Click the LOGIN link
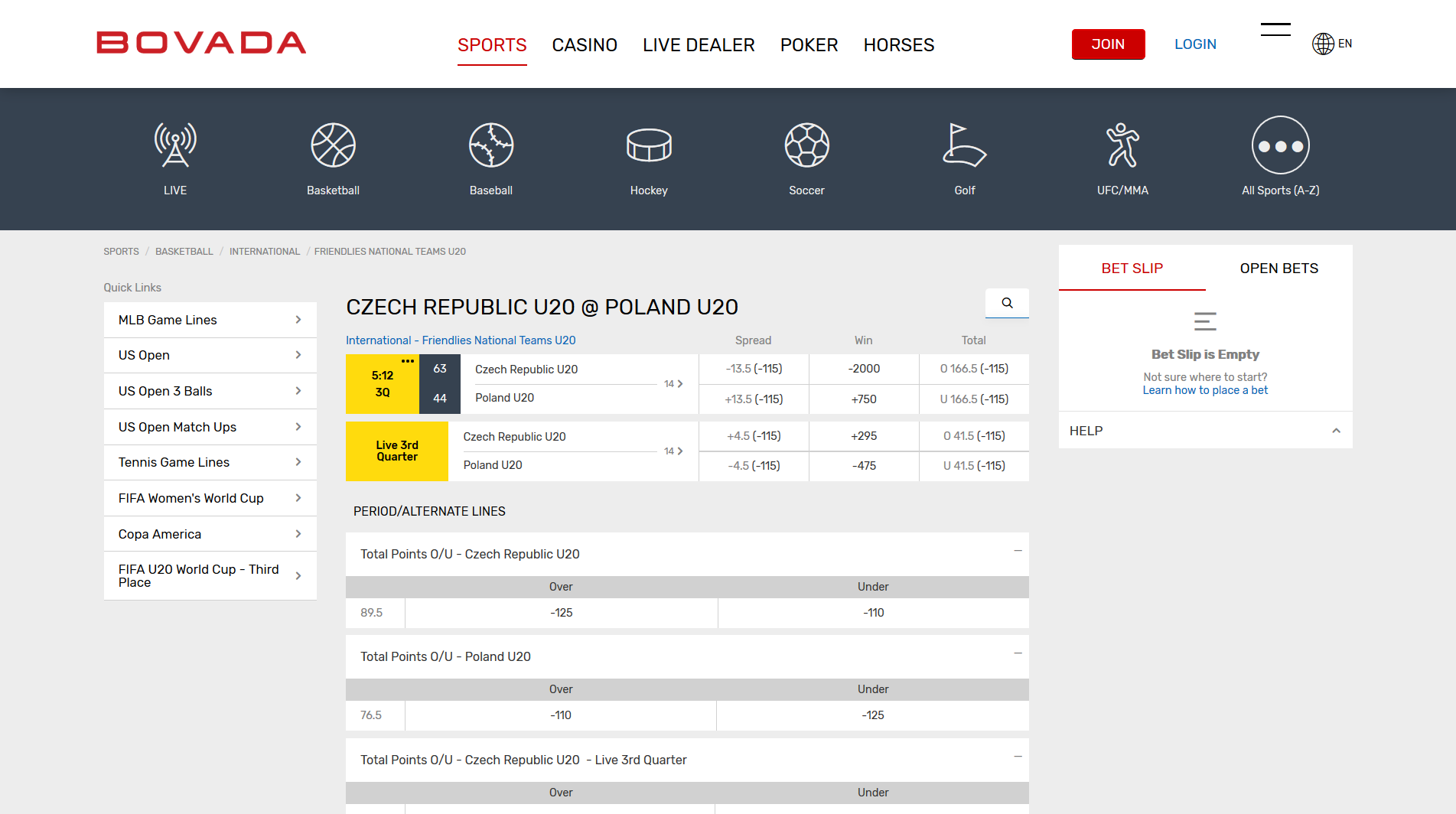This screenshot has width=1456, height=814. click(1195, 44)
